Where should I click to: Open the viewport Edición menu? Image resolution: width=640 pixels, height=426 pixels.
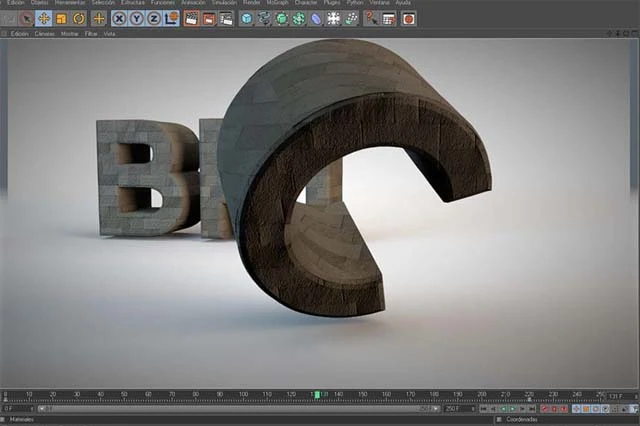pyautogui.click(x=19, y=34)
